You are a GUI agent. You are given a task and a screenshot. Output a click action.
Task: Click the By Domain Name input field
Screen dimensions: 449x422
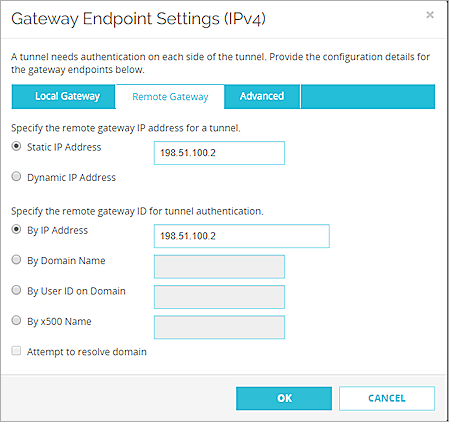tap(219, 267)
